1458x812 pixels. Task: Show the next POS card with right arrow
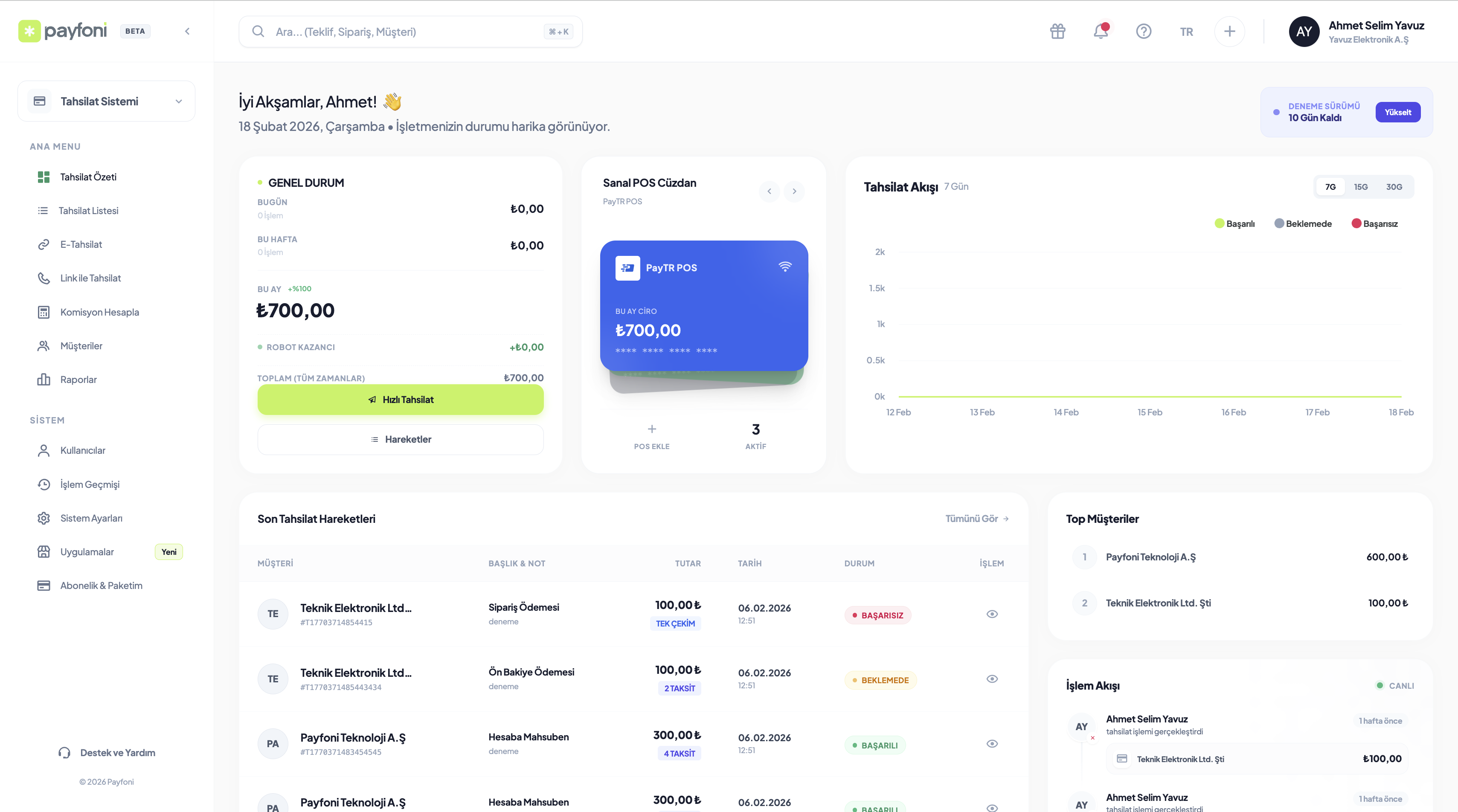[794, 191]
